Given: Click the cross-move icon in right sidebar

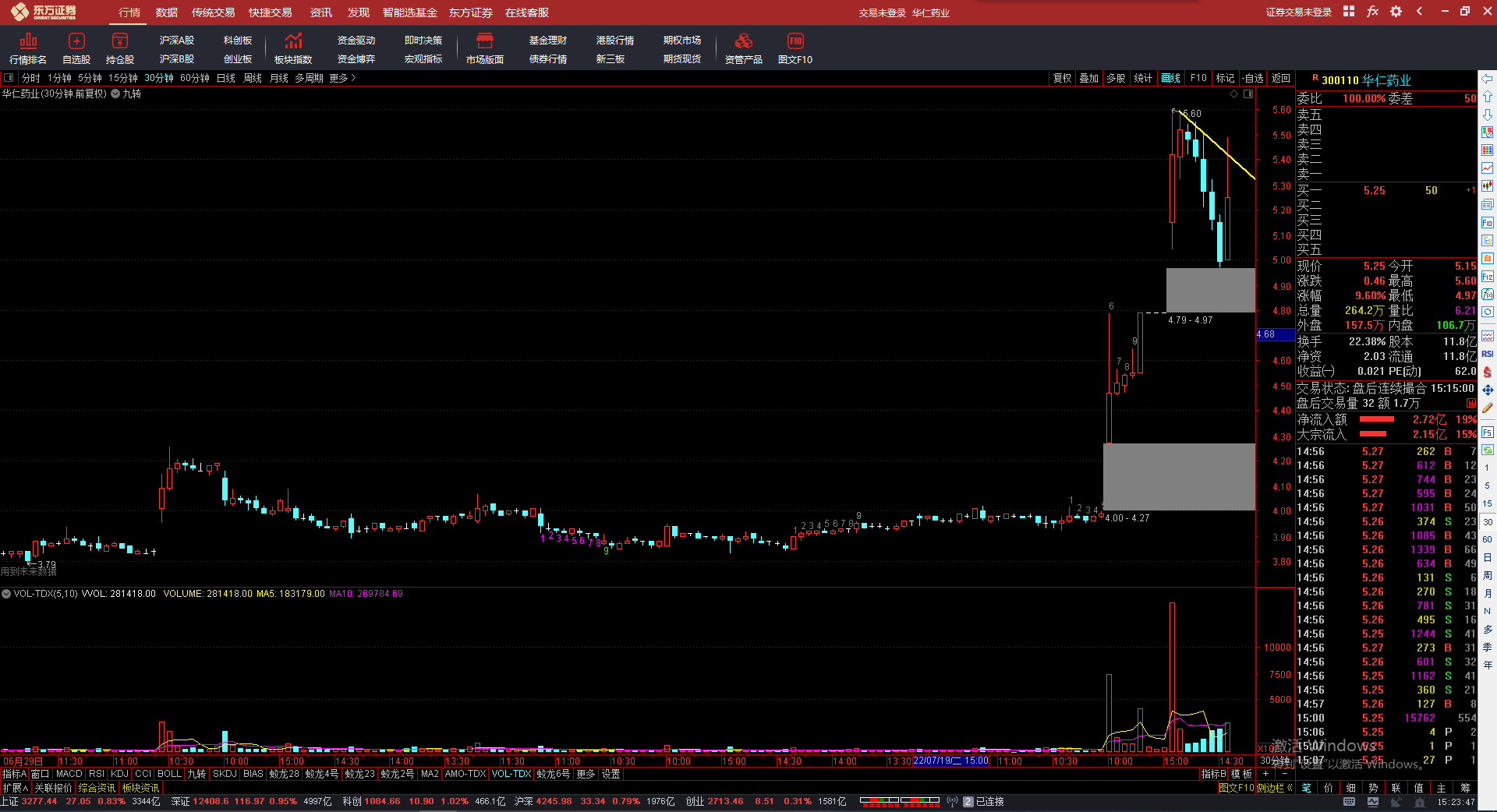Looking at the screenshot, I should point(1488,390).
